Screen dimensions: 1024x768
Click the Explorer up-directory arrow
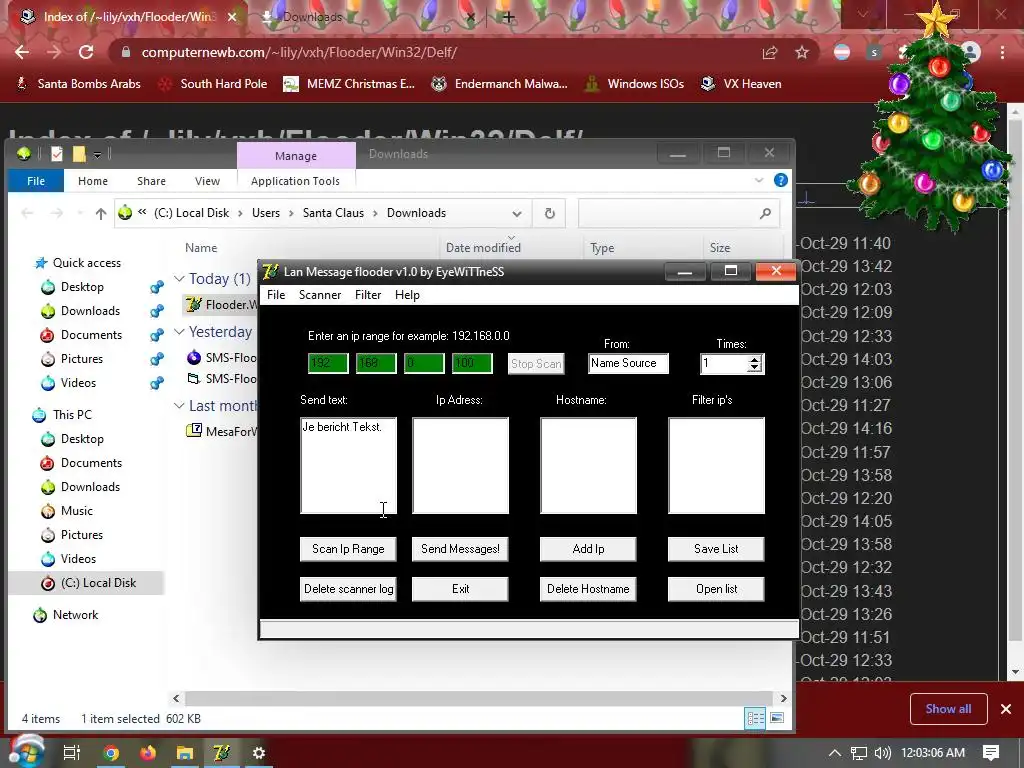click(x=101, y=214)
